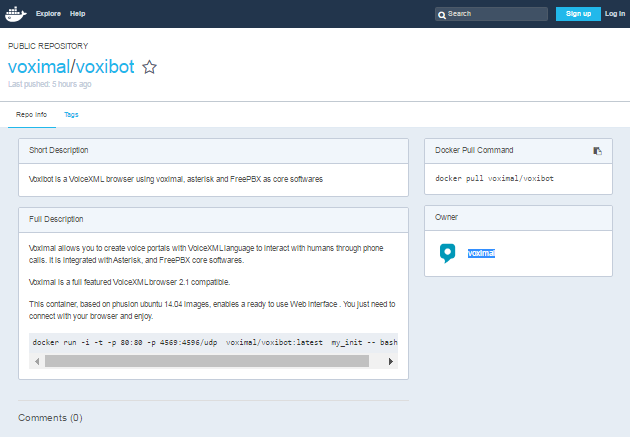Open the voxibot repository name link

click(104, 67)
